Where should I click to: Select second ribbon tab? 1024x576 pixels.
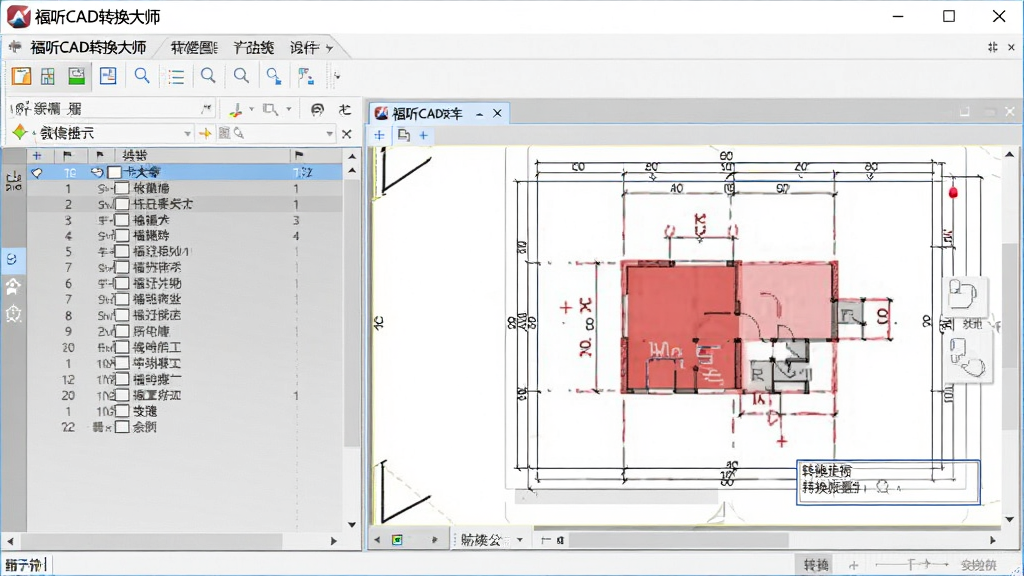pyautogui.click(x=194, y=48)
